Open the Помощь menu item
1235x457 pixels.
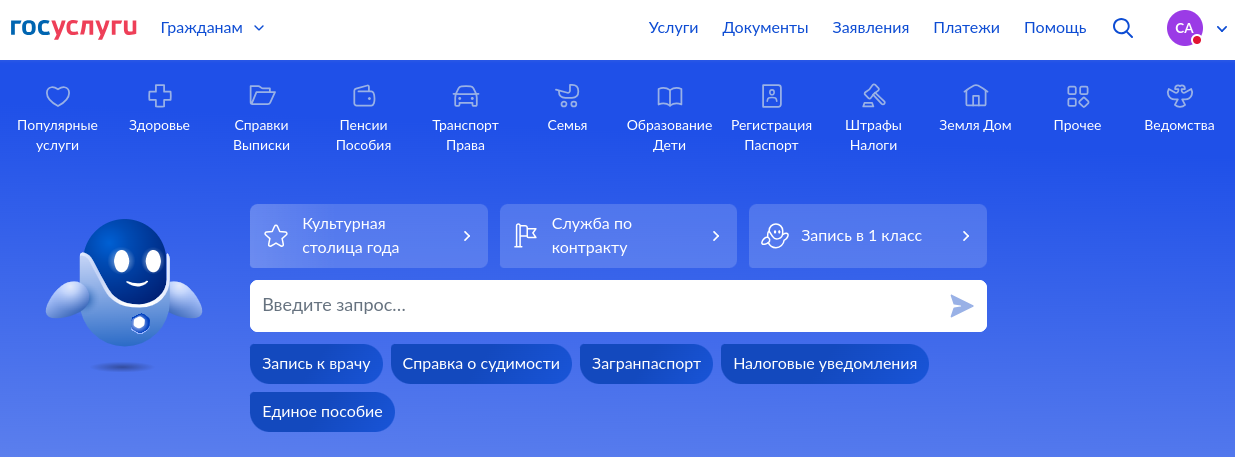1055,28
